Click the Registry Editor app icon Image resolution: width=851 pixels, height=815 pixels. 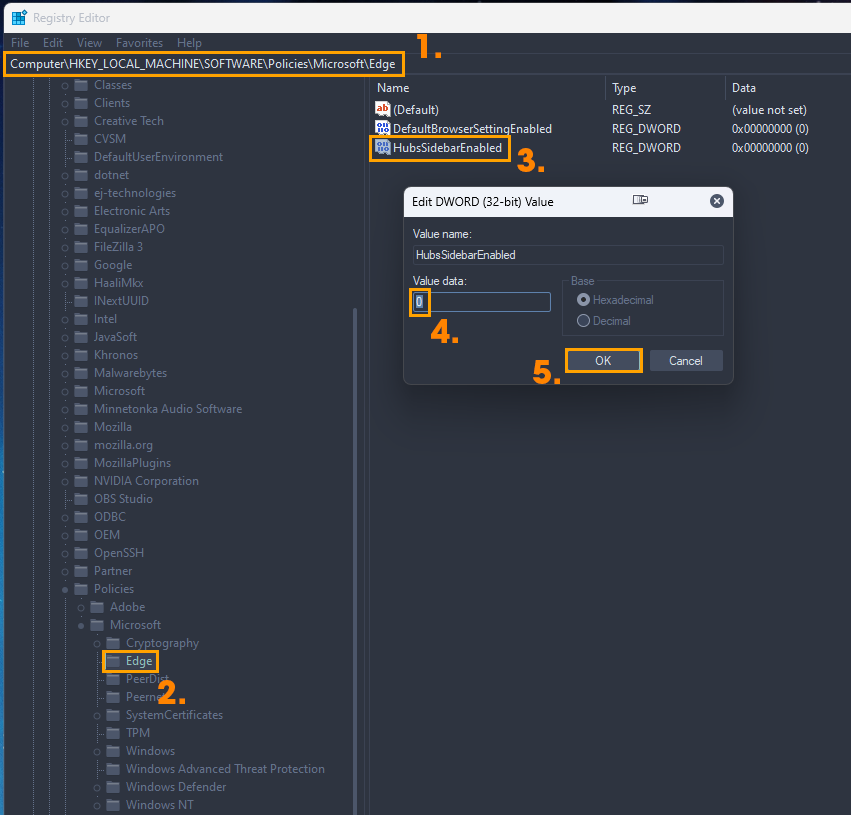point(19,17)
